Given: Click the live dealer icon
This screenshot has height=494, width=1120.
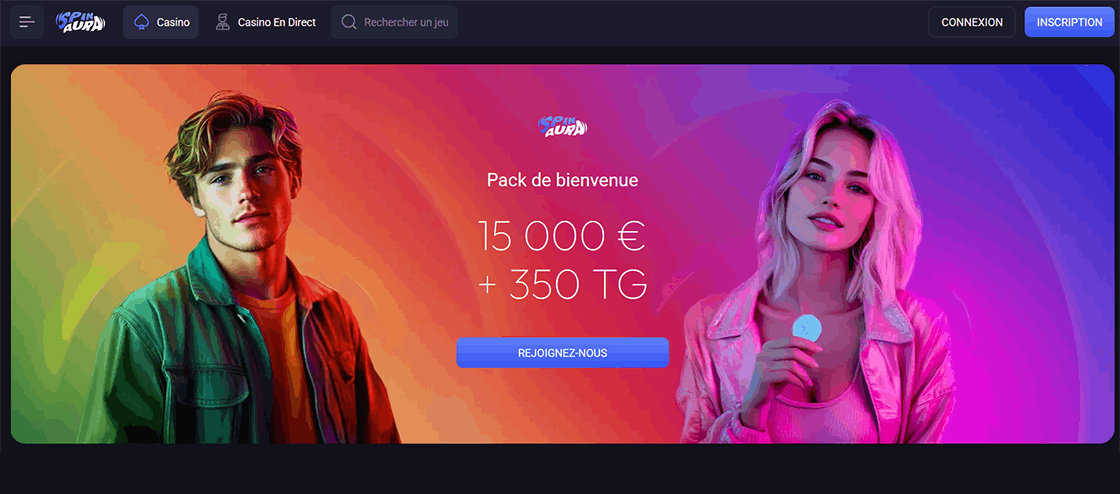Looking at the screenshot, I should tap(223, 22).
